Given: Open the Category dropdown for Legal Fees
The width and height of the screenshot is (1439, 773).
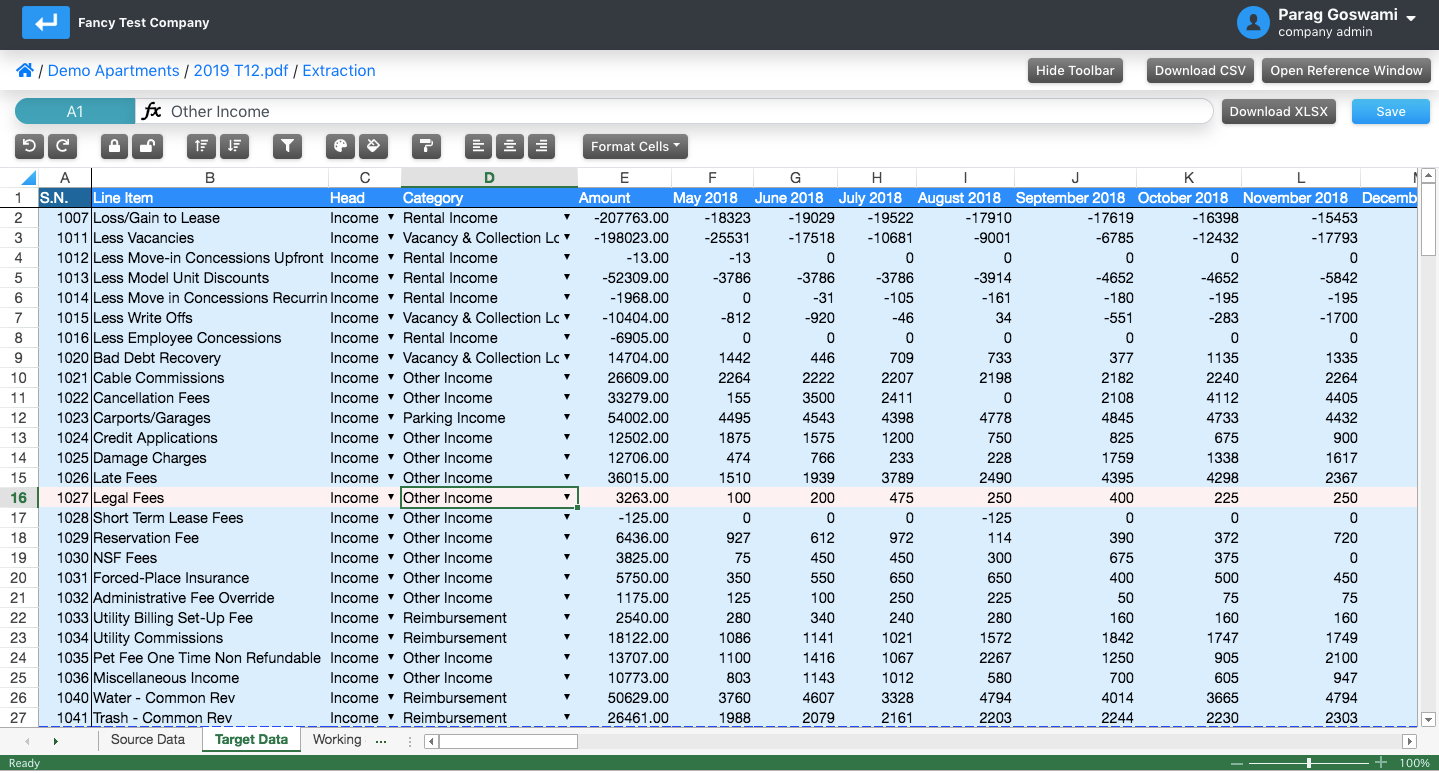Looking at the screenshot, I should click(566, 497).
